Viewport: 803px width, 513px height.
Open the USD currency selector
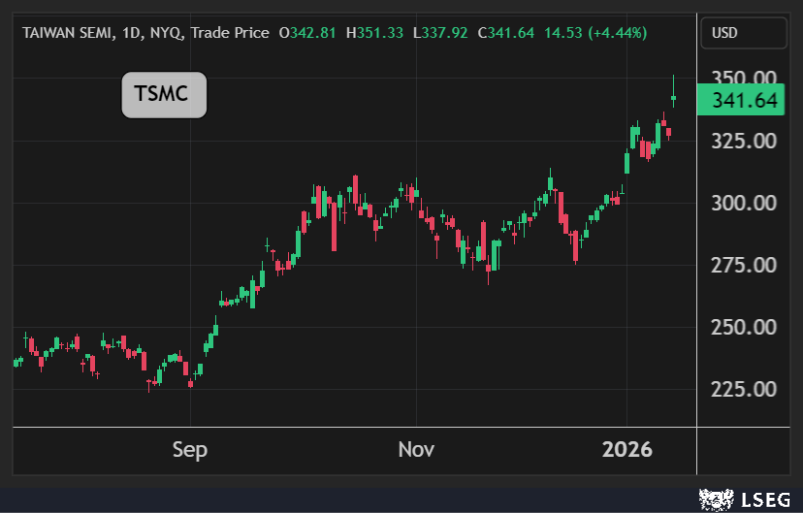coord(725,33)
